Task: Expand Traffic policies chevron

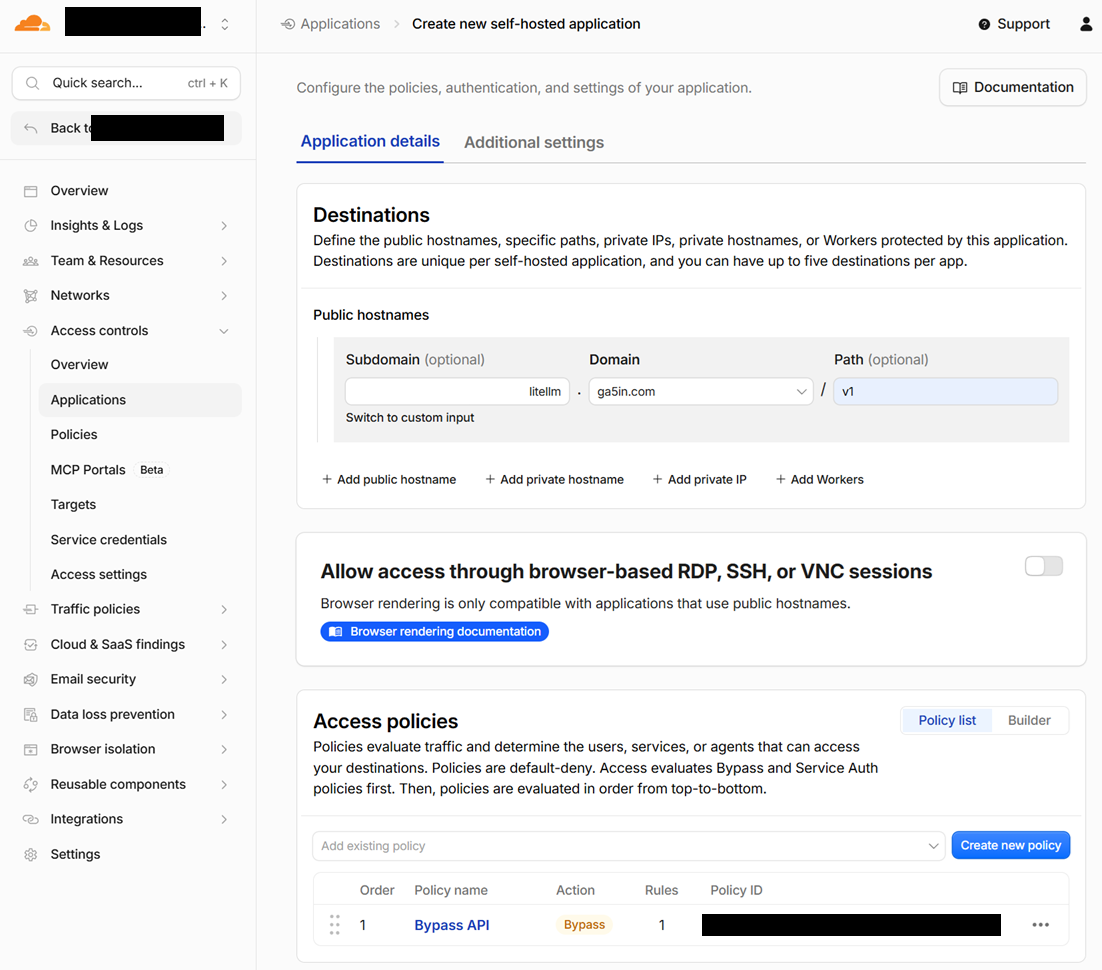Action: click(224, 609)
